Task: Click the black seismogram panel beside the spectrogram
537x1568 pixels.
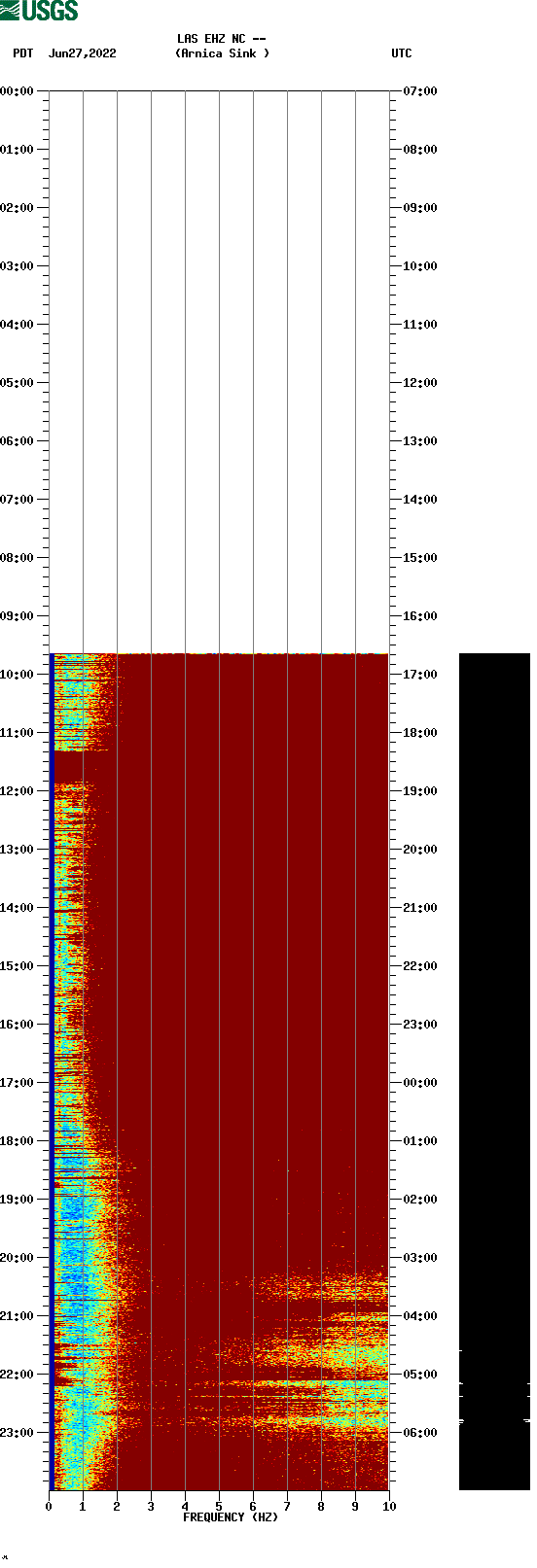Action: coord(494,1071)
